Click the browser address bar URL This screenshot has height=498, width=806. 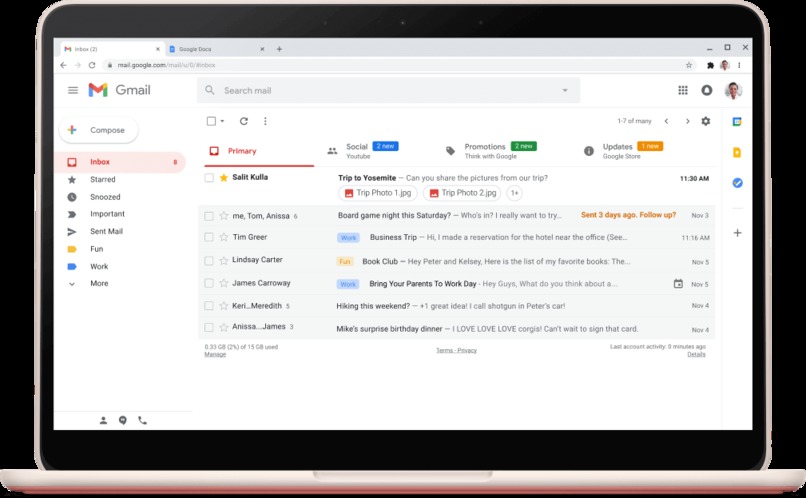click(x=166, y=65)
